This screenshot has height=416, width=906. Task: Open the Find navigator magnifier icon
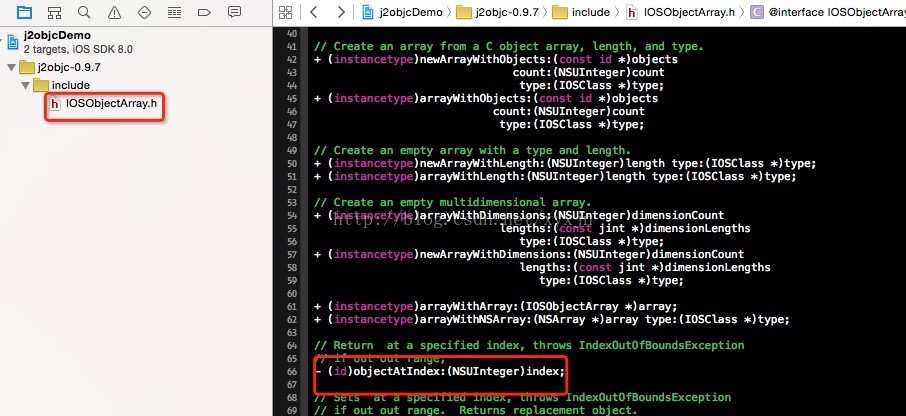click(x=84, y=12)
